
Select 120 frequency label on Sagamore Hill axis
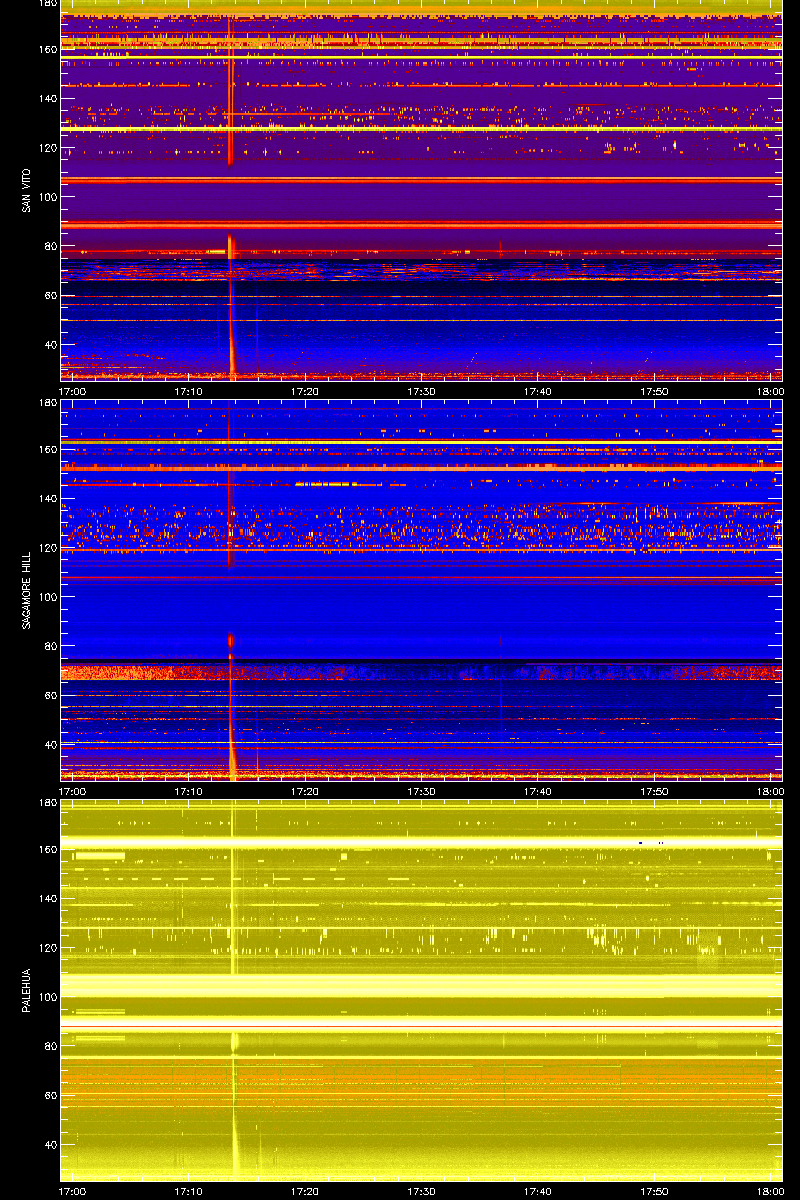pyautogui.click(x=47, y=548)
